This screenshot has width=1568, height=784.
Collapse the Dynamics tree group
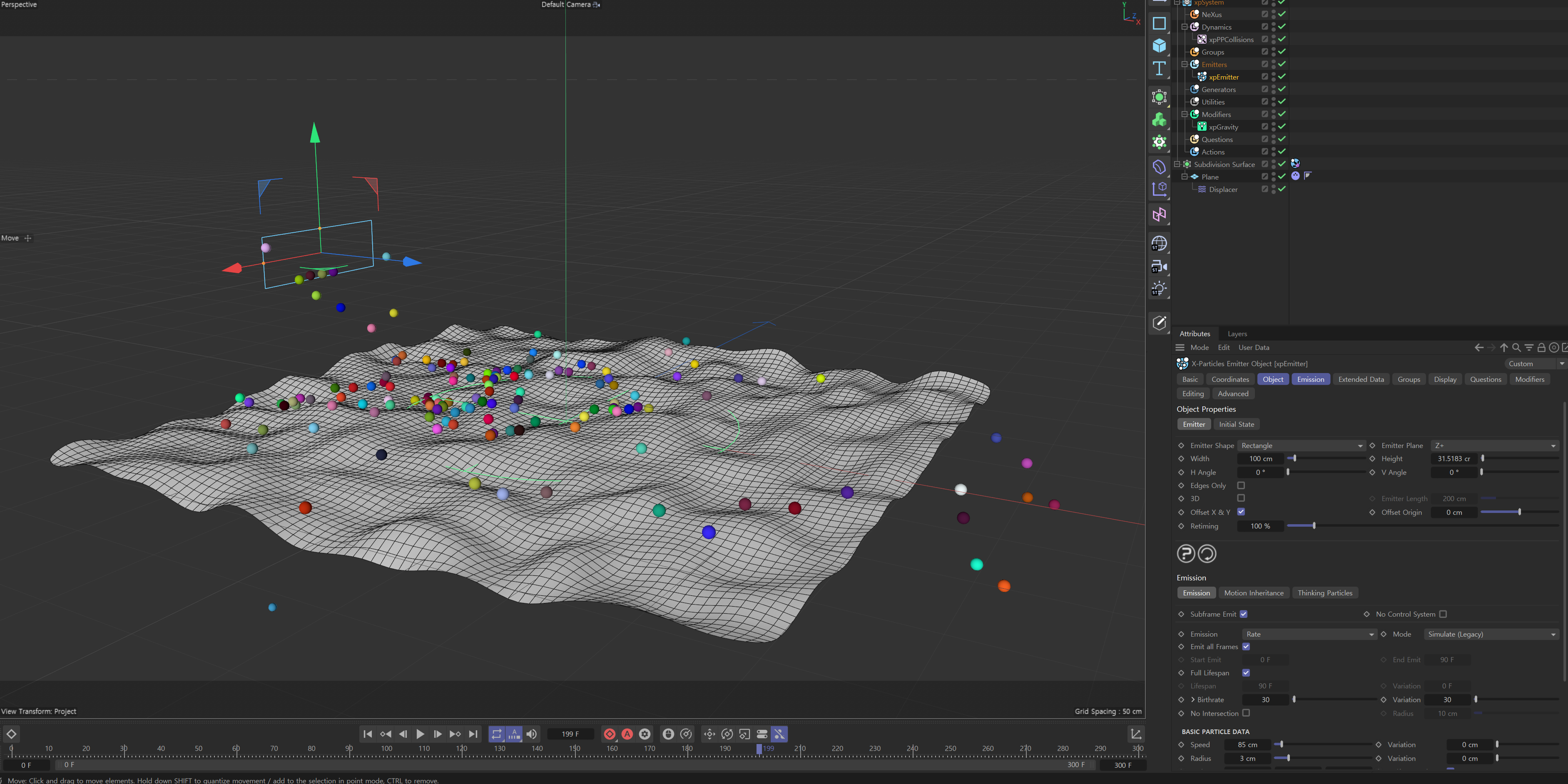pyautogui.click(x=1184, y=27)
